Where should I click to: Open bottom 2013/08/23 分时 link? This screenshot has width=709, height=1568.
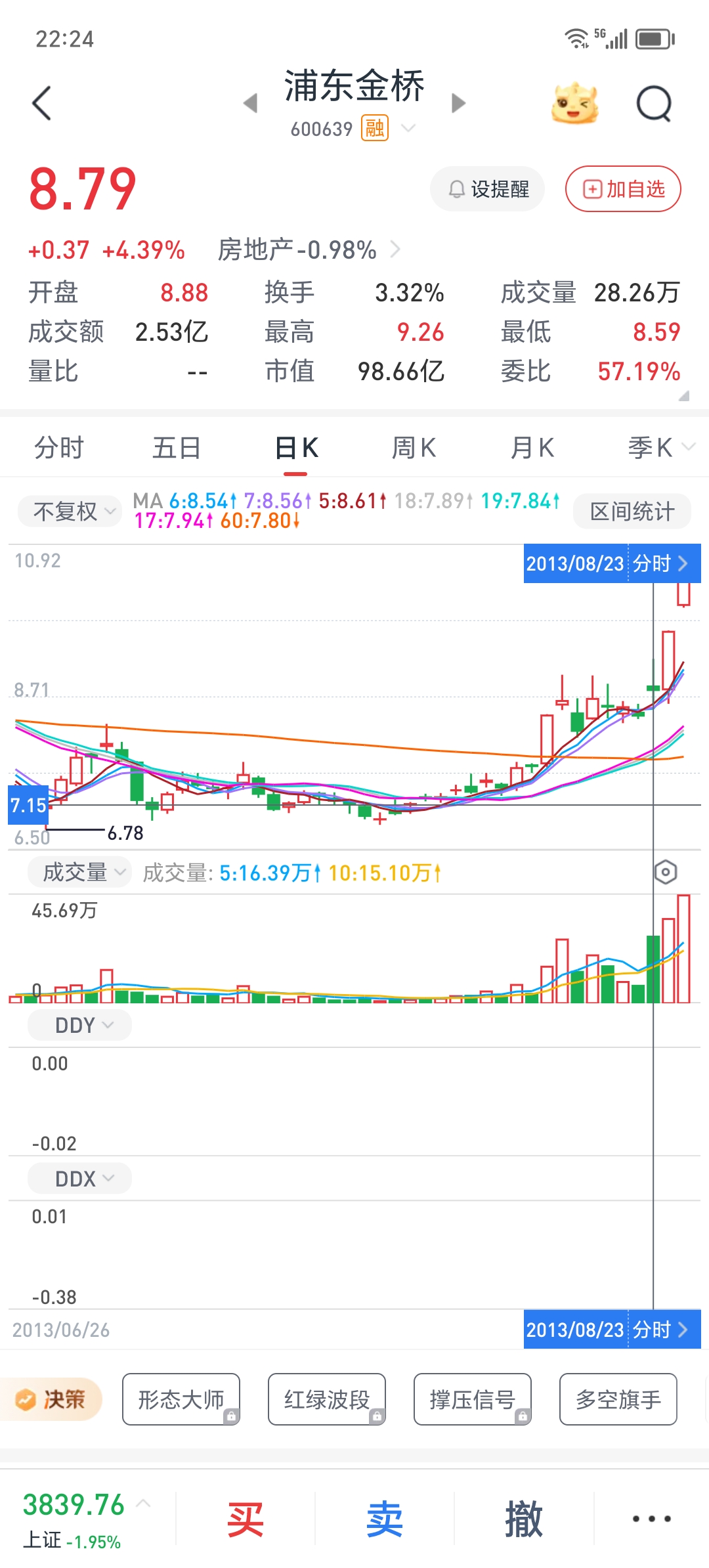point(612,1330)
